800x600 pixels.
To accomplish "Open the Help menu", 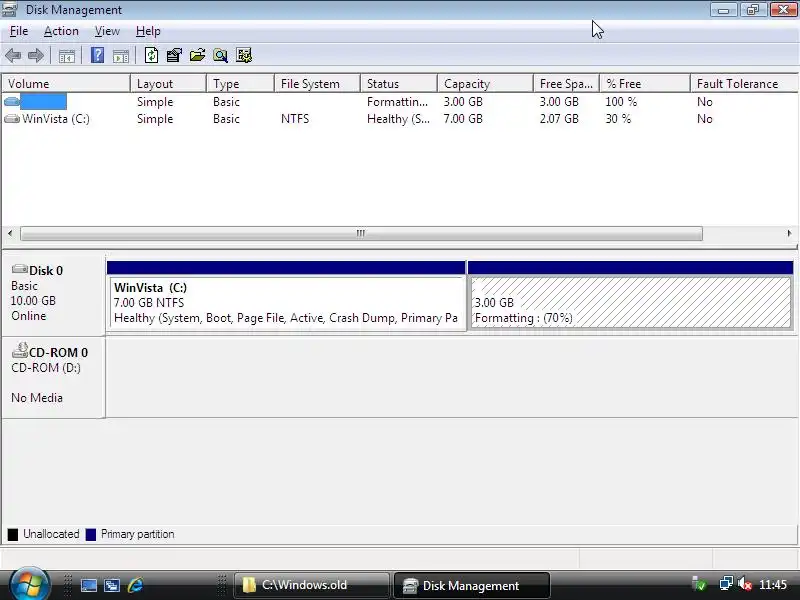I will pyautogui.click(x=148, y=31).
